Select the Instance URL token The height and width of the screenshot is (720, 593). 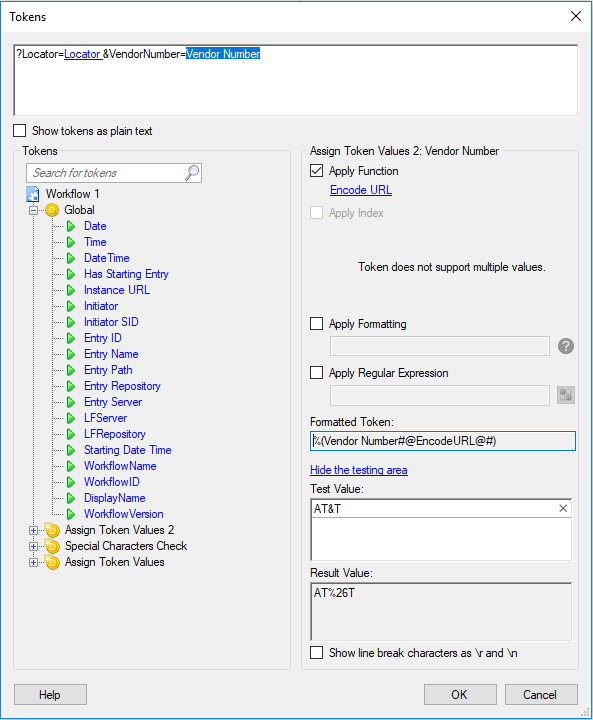[117, 290]
